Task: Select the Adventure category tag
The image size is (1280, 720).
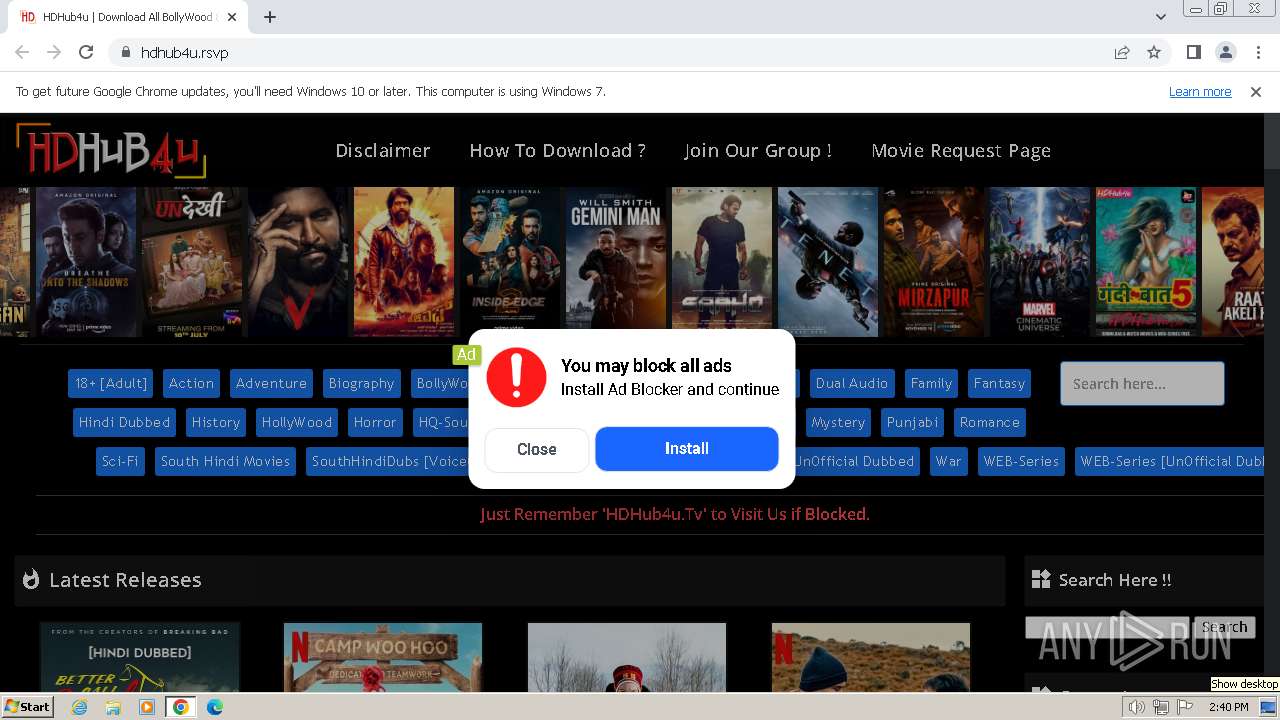Action: coord(271,383)
